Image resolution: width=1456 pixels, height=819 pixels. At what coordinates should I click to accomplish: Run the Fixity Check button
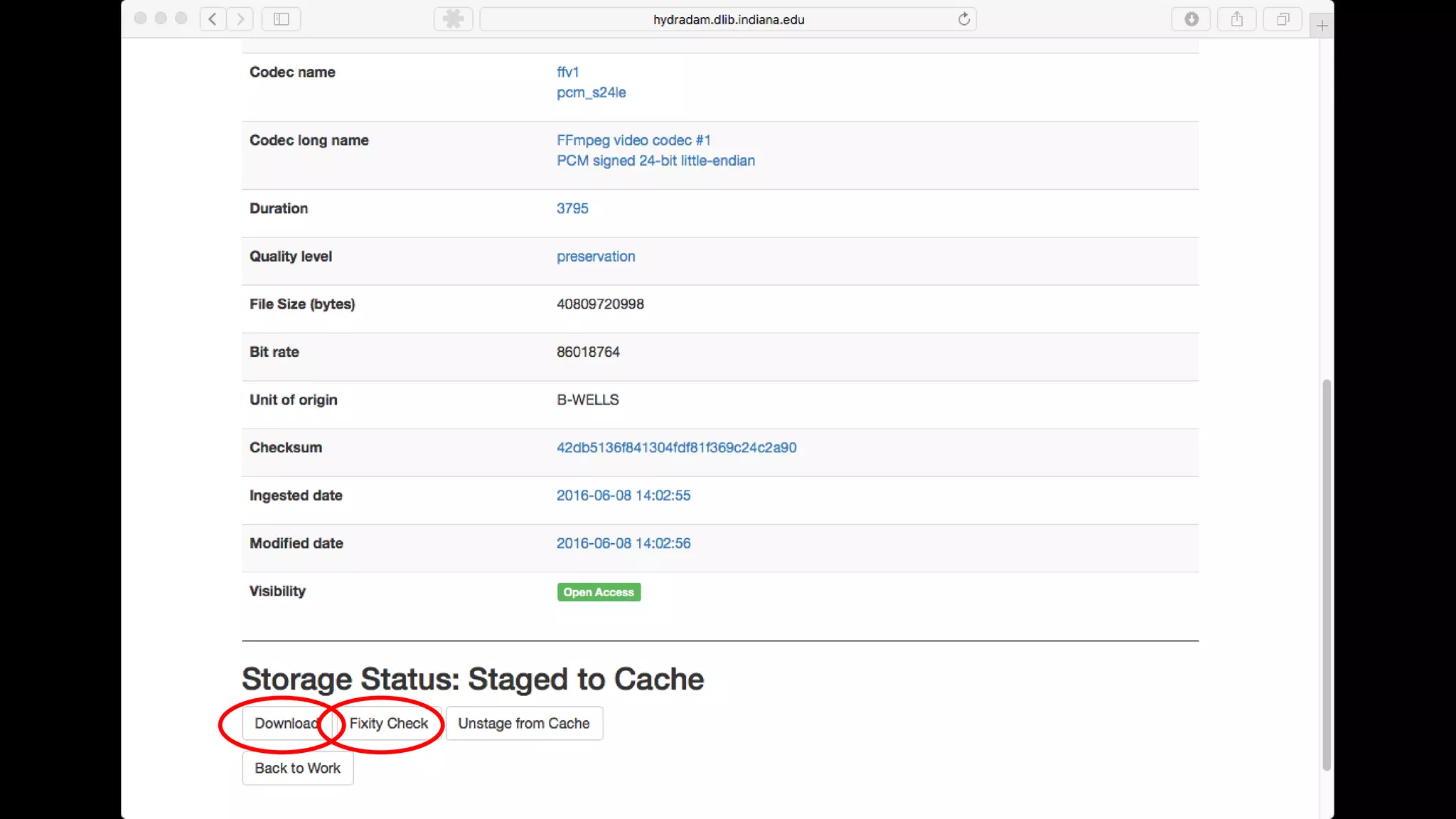(389, 723)
